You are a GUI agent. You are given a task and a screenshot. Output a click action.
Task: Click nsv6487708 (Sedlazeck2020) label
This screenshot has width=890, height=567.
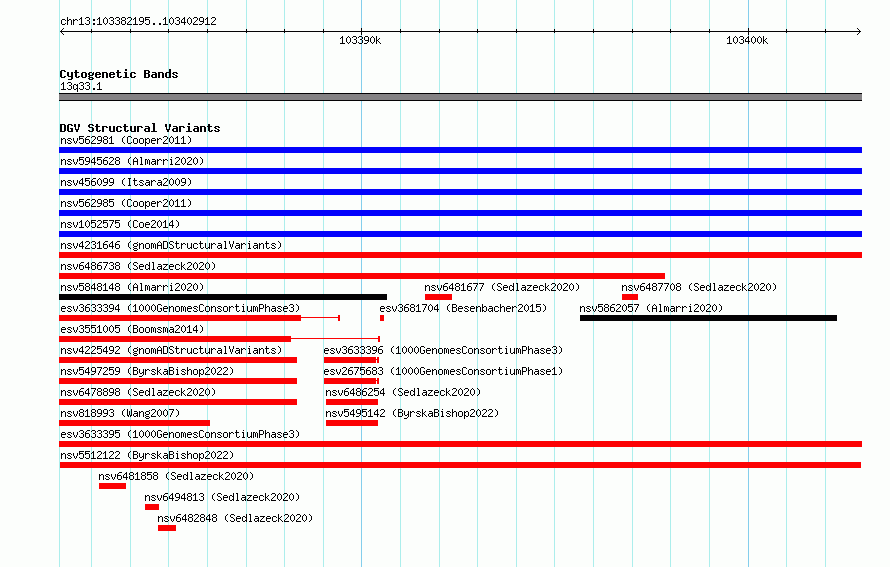coord(699,287)
